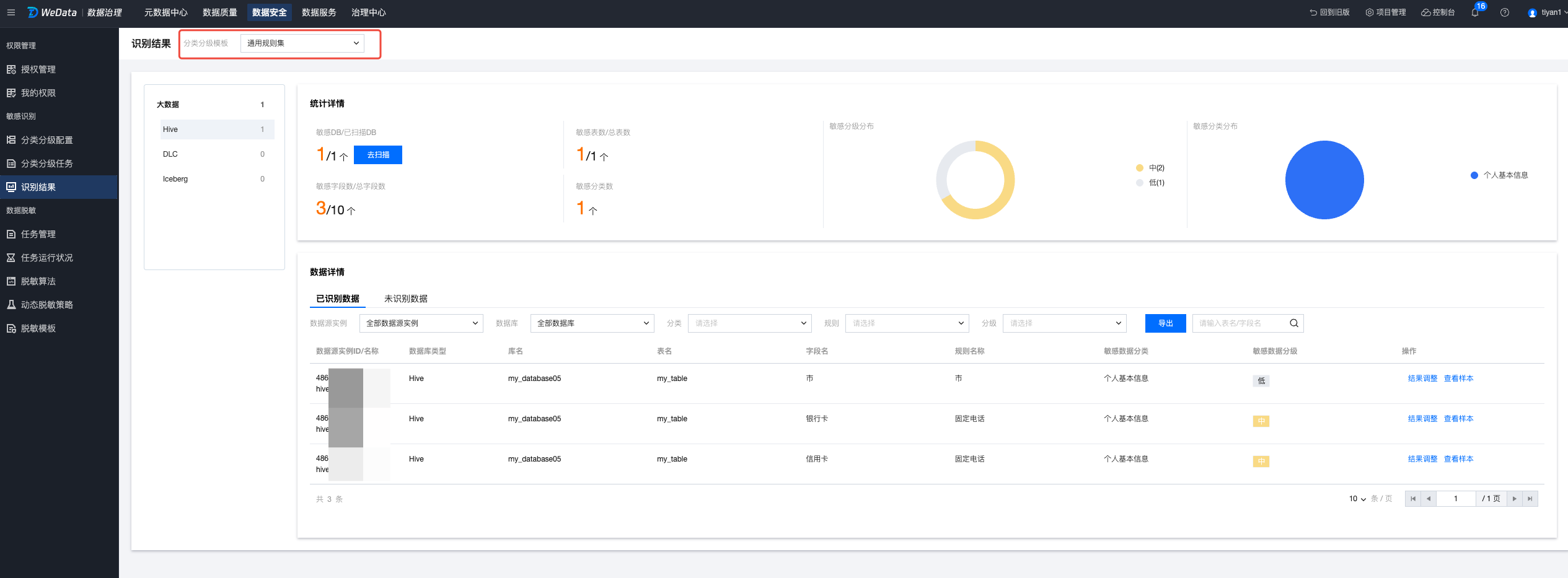Go to next page arrow
1568x578 pixels.
coord(1515,499)
